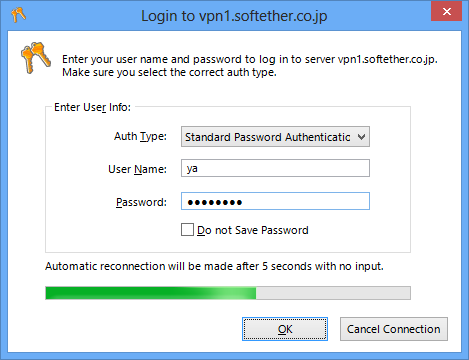469x360 pixels.
Task: Click the green reconnection progress bar
Action: point(151,293)
